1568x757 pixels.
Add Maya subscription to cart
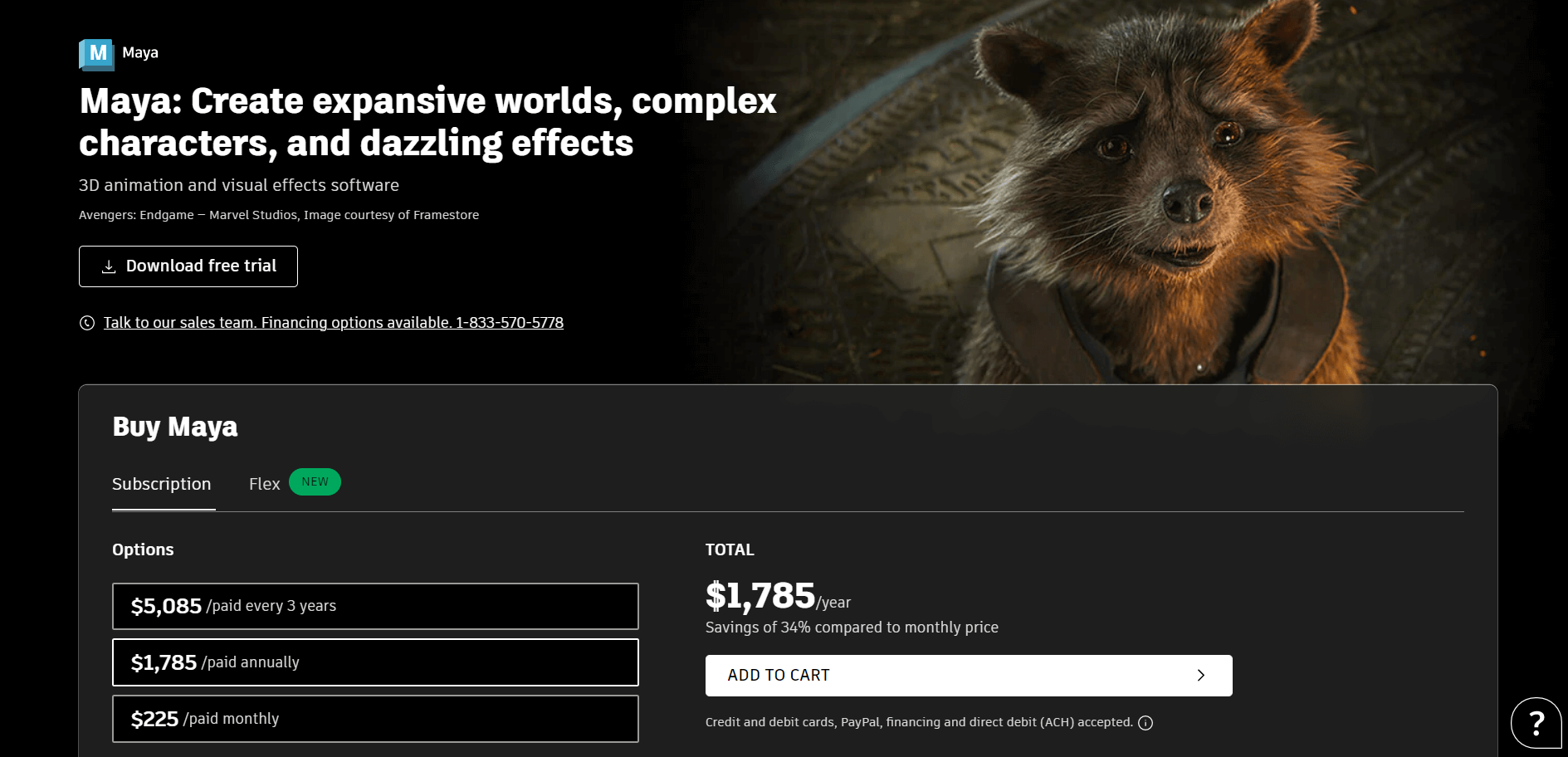pyautogui.click(x=969, y=676)
